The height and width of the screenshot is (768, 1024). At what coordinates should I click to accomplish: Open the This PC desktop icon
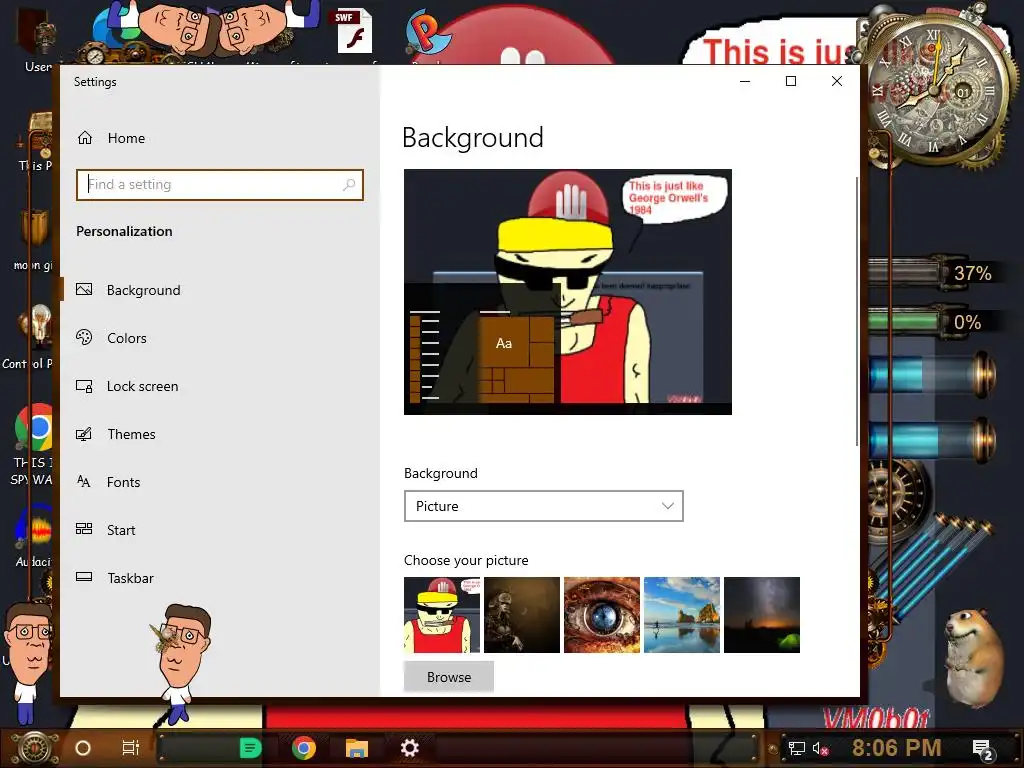tap(35, 142)
